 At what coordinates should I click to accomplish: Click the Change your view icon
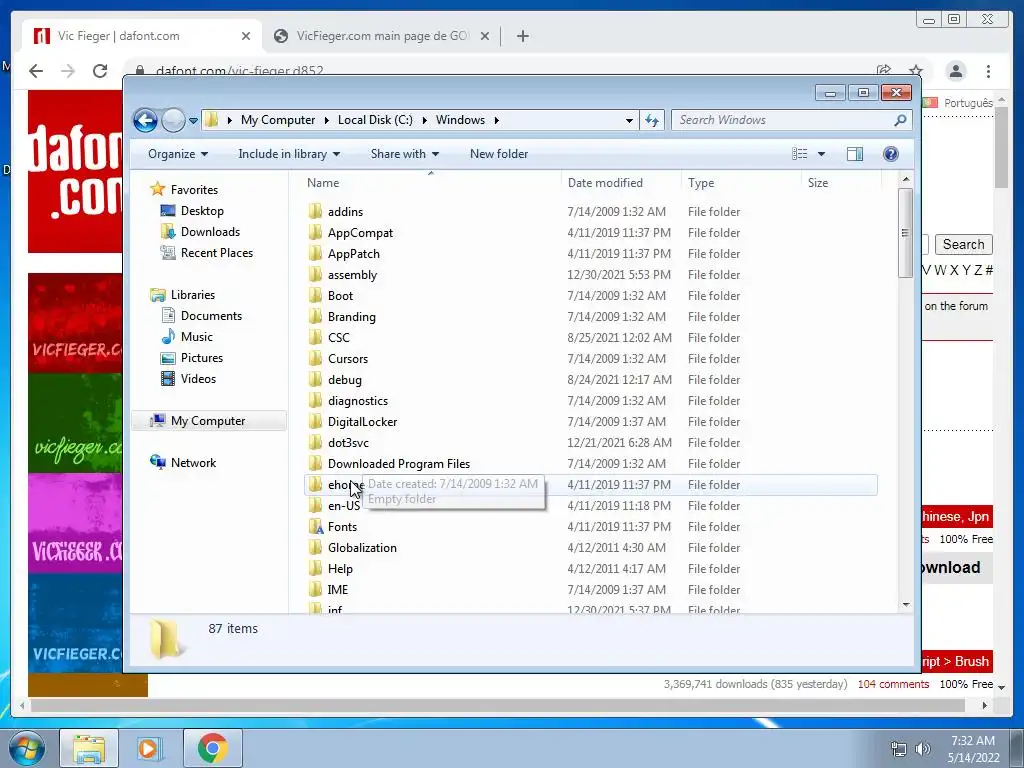coord(799,154)
